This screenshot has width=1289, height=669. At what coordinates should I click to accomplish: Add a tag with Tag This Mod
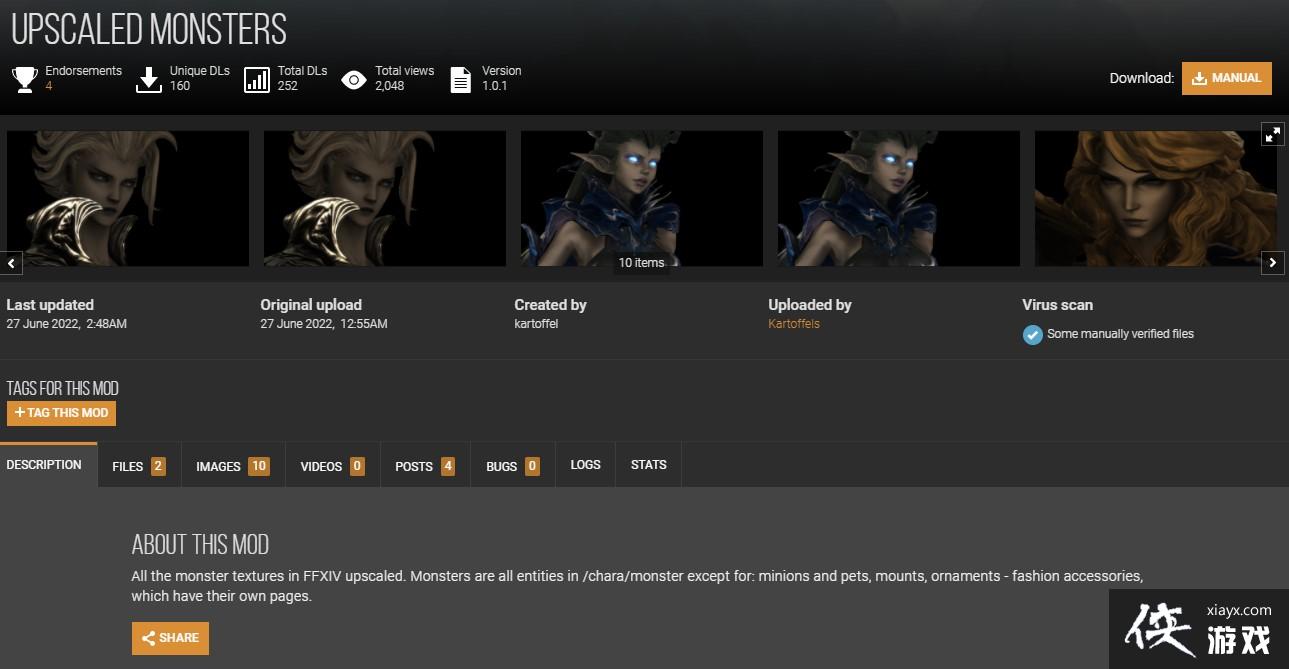click(x=62, y=413)
